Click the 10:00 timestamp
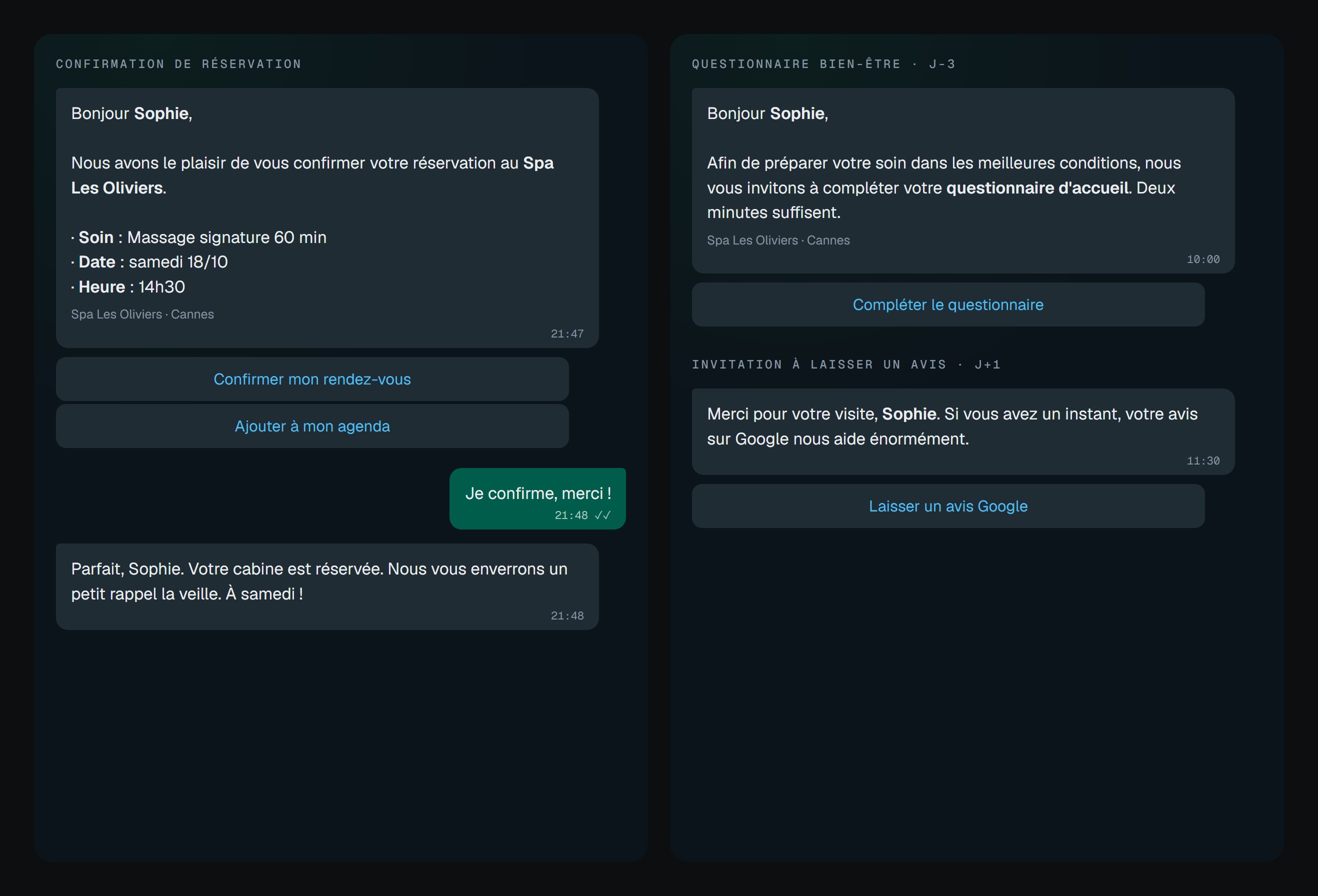This screenshot has height=896, width=1318. click(1203, 259)
